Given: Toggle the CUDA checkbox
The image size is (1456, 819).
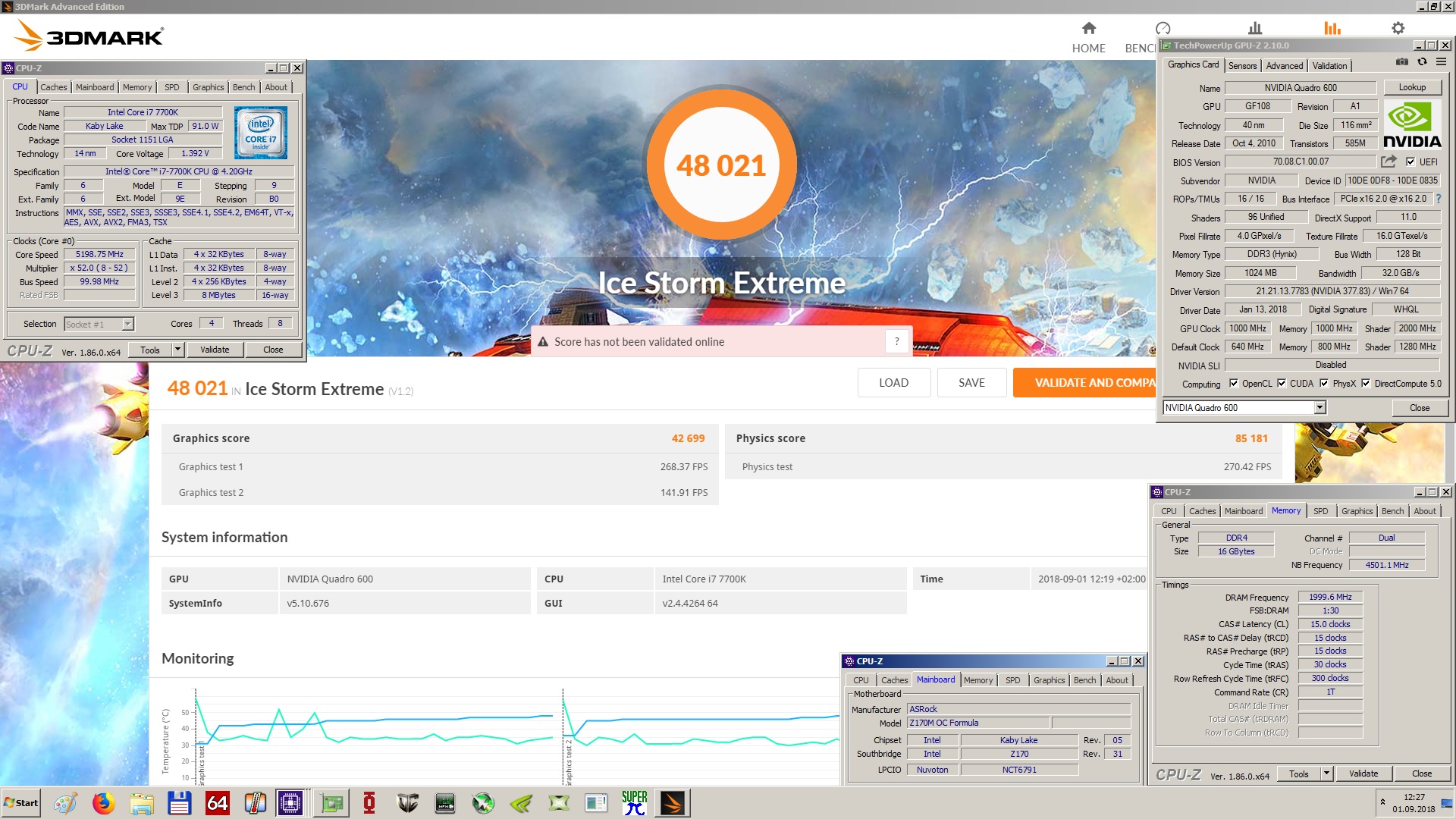Looking at the screenshot, I should click(x=1282, y=384).
